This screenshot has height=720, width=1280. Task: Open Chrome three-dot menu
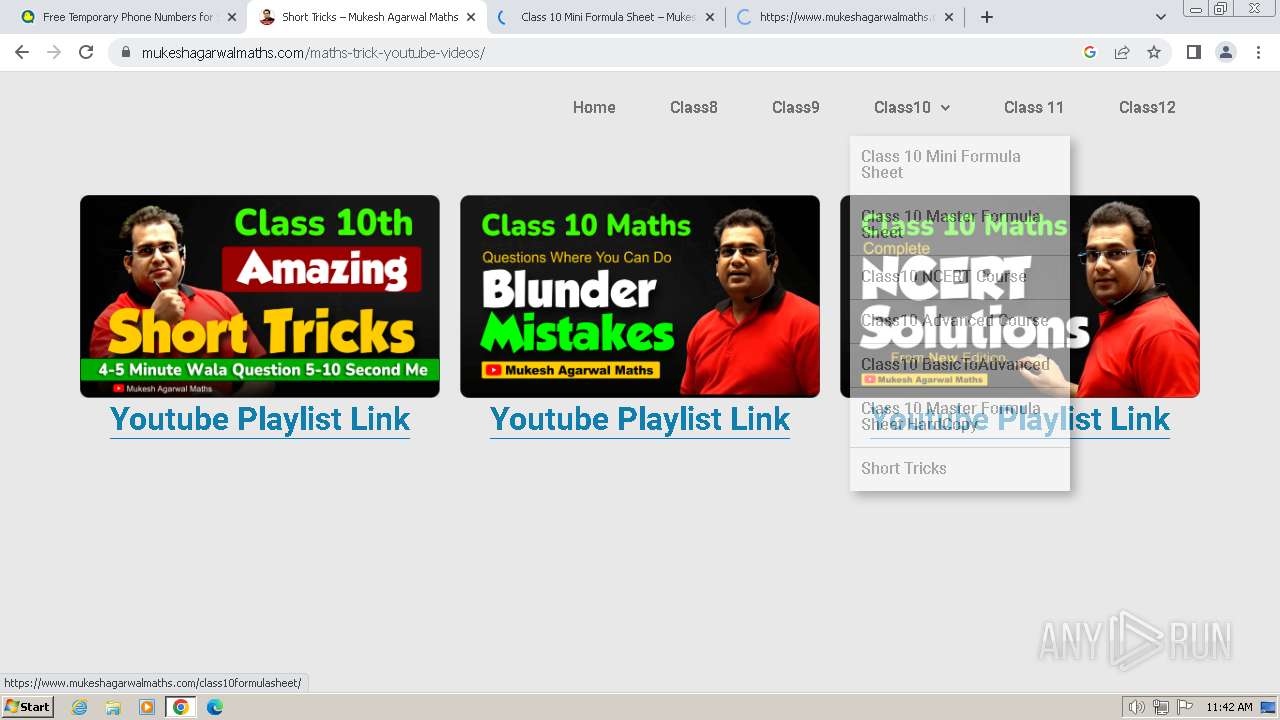pyautogui.click(x=1258, y=52)
